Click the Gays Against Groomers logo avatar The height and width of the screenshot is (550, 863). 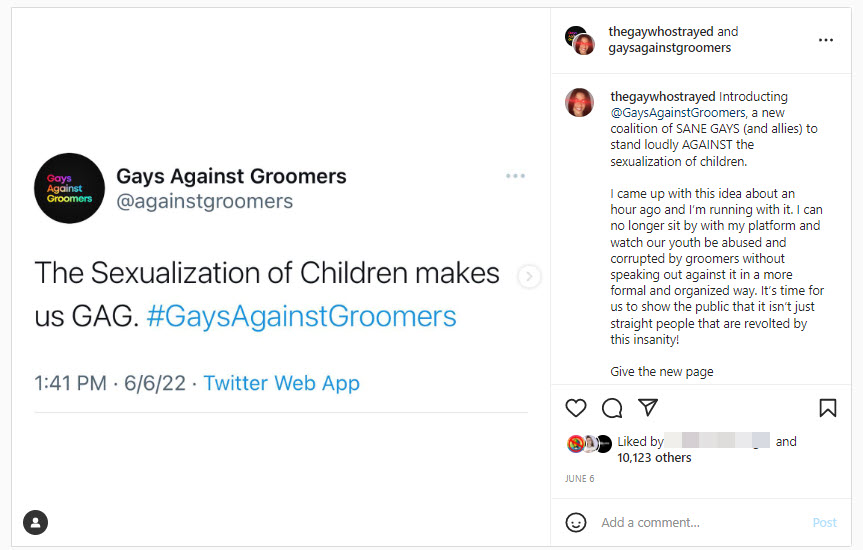pos(69,188)
